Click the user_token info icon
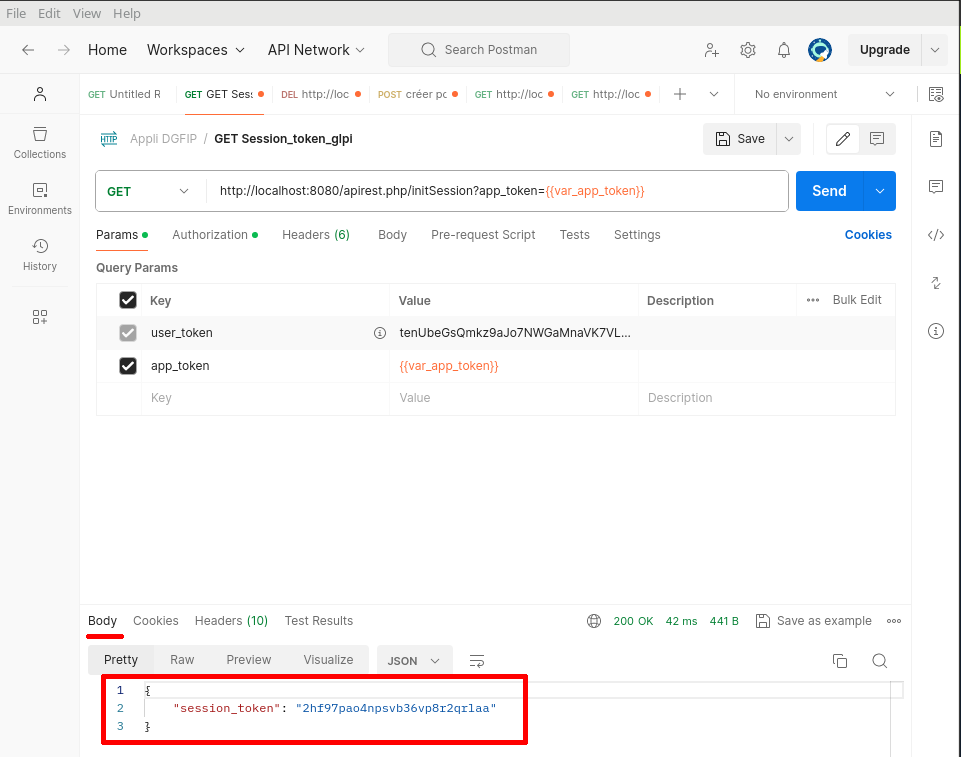Viewport: 961px width, 757px height. pos(380,333)
